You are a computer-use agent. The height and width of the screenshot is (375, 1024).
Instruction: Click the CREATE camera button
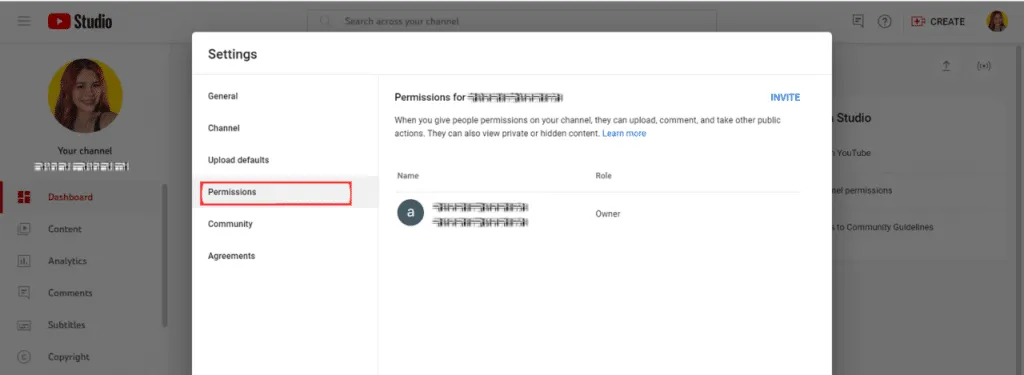coord(938,22)
